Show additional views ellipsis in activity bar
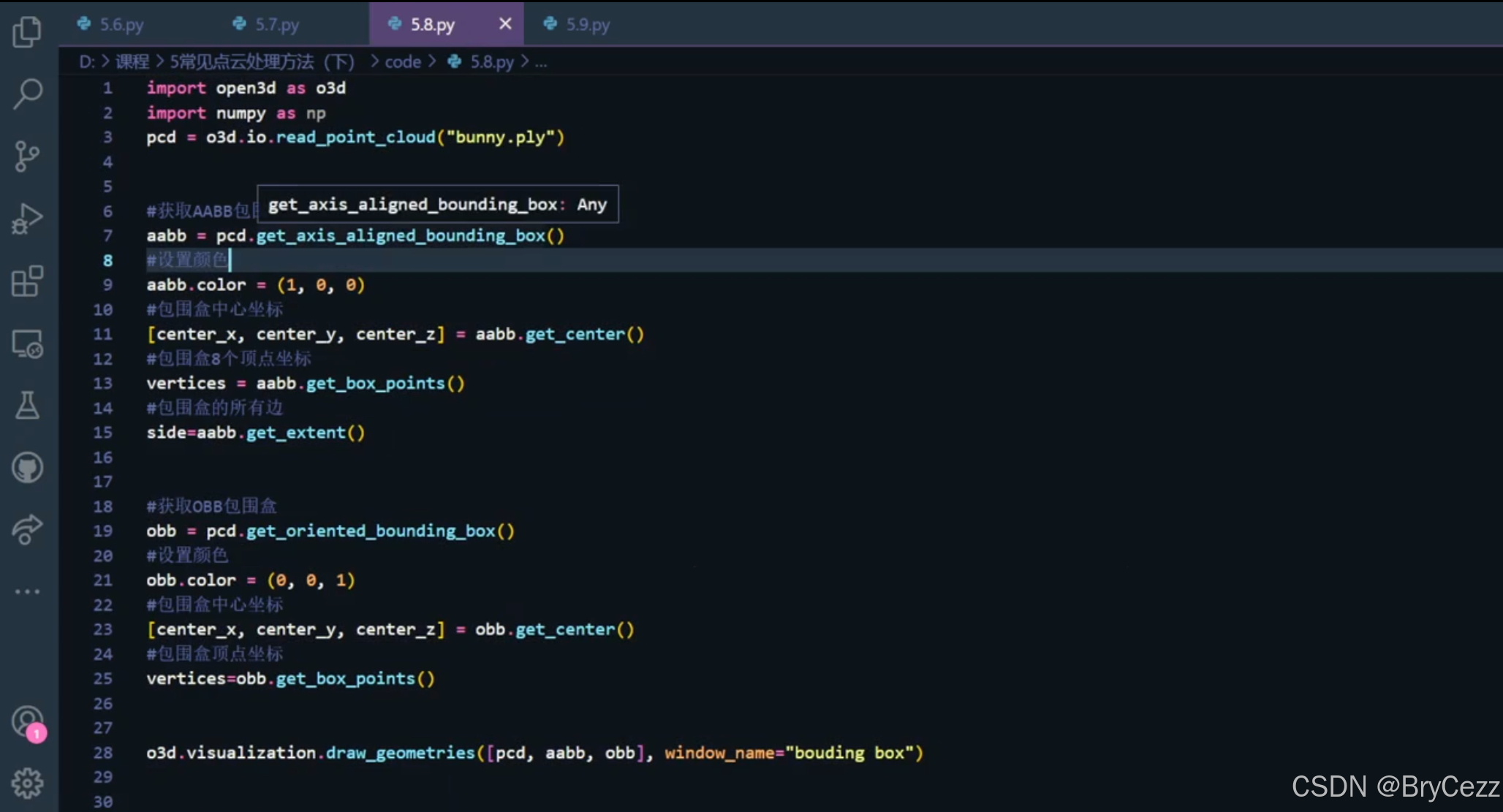Image resolution: width=1503 pixels, height=812 pixels. tap(27, 591)
